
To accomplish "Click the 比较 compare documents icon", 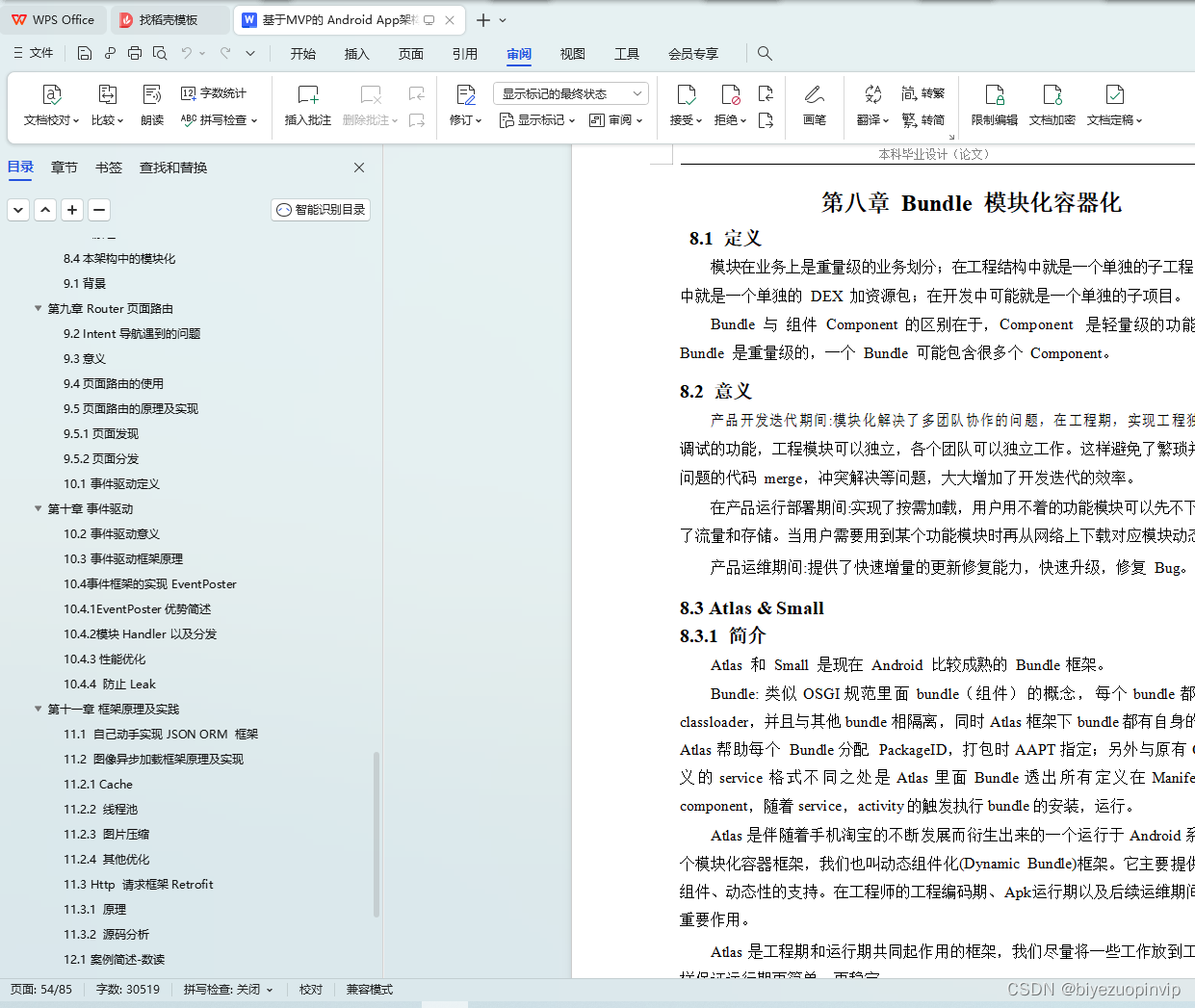I will coord(107,94).
